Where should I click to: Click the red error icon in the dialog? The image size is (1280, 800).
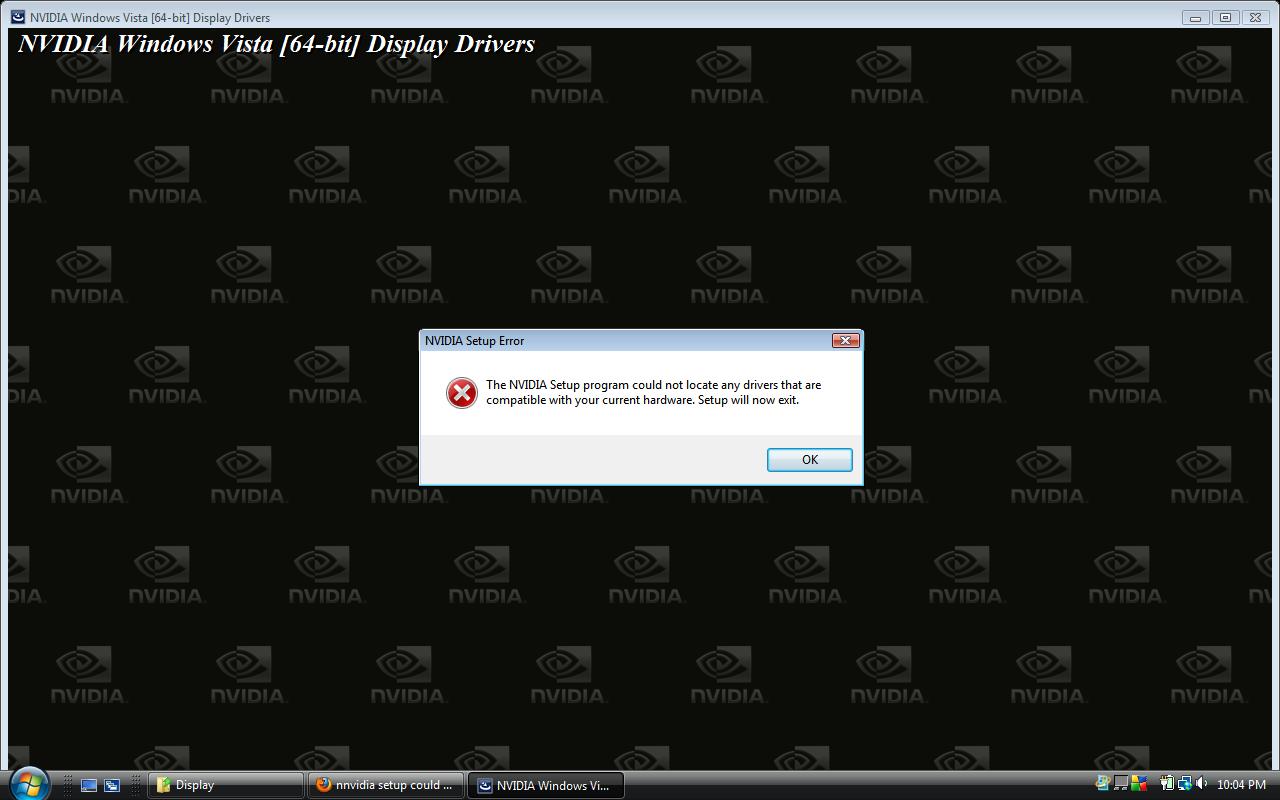[462, 393]
